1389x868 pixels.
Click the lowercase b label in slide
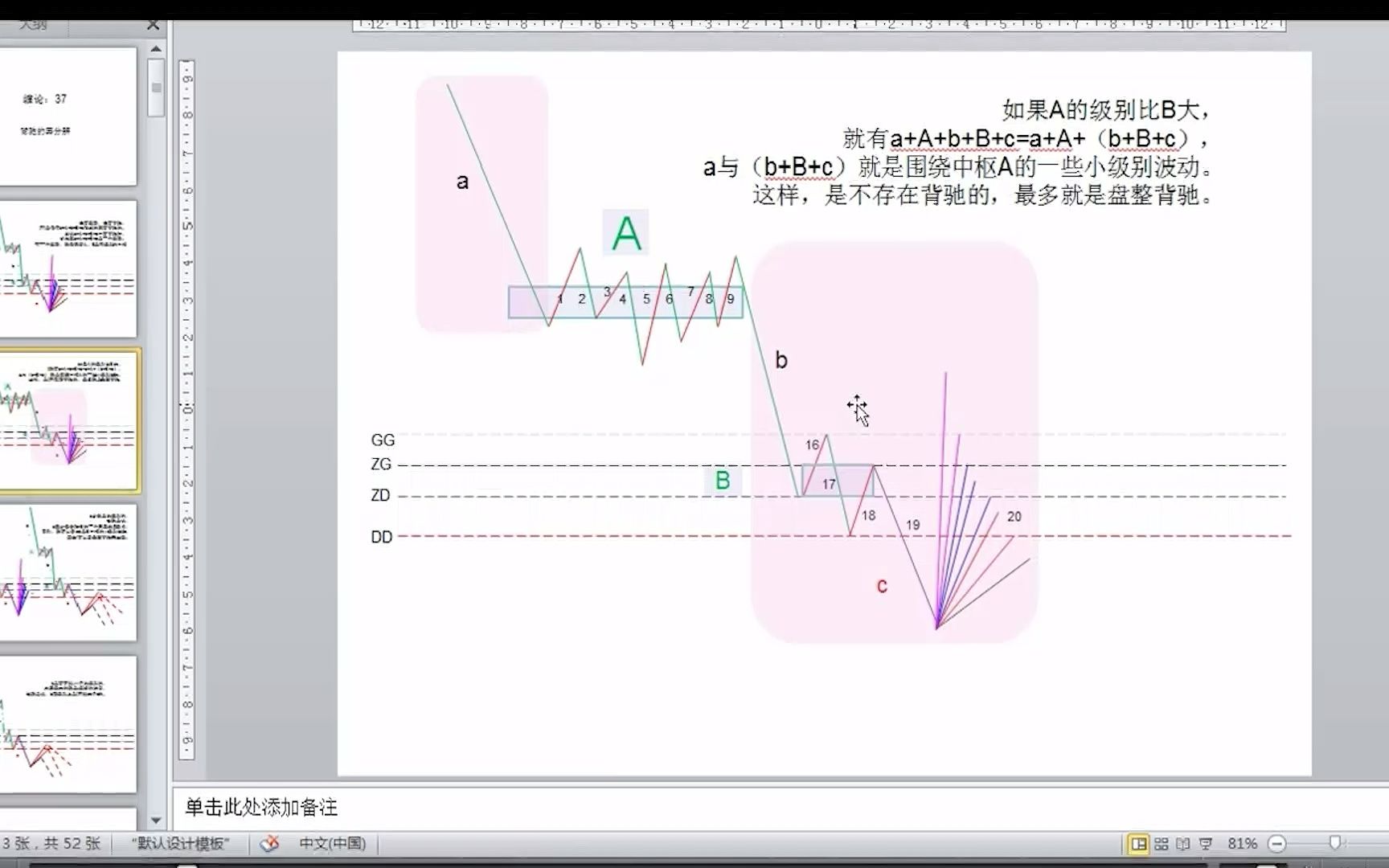click(781, 359)
